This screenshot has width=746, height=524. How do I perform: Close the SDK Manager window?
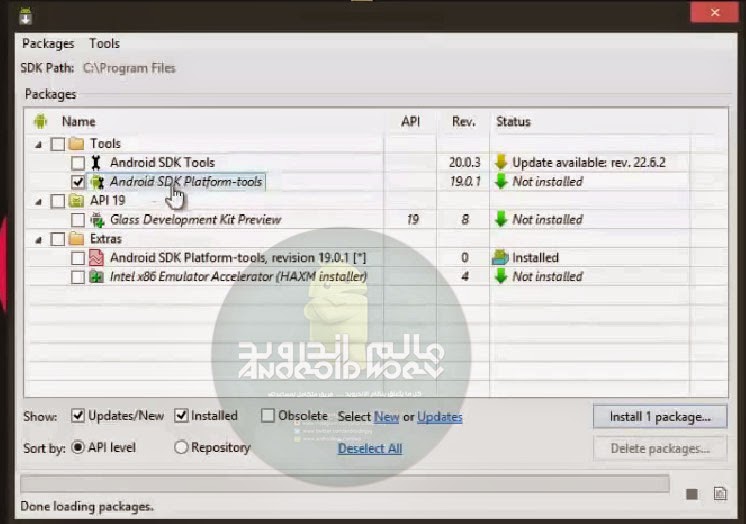(x=715, y=12)
